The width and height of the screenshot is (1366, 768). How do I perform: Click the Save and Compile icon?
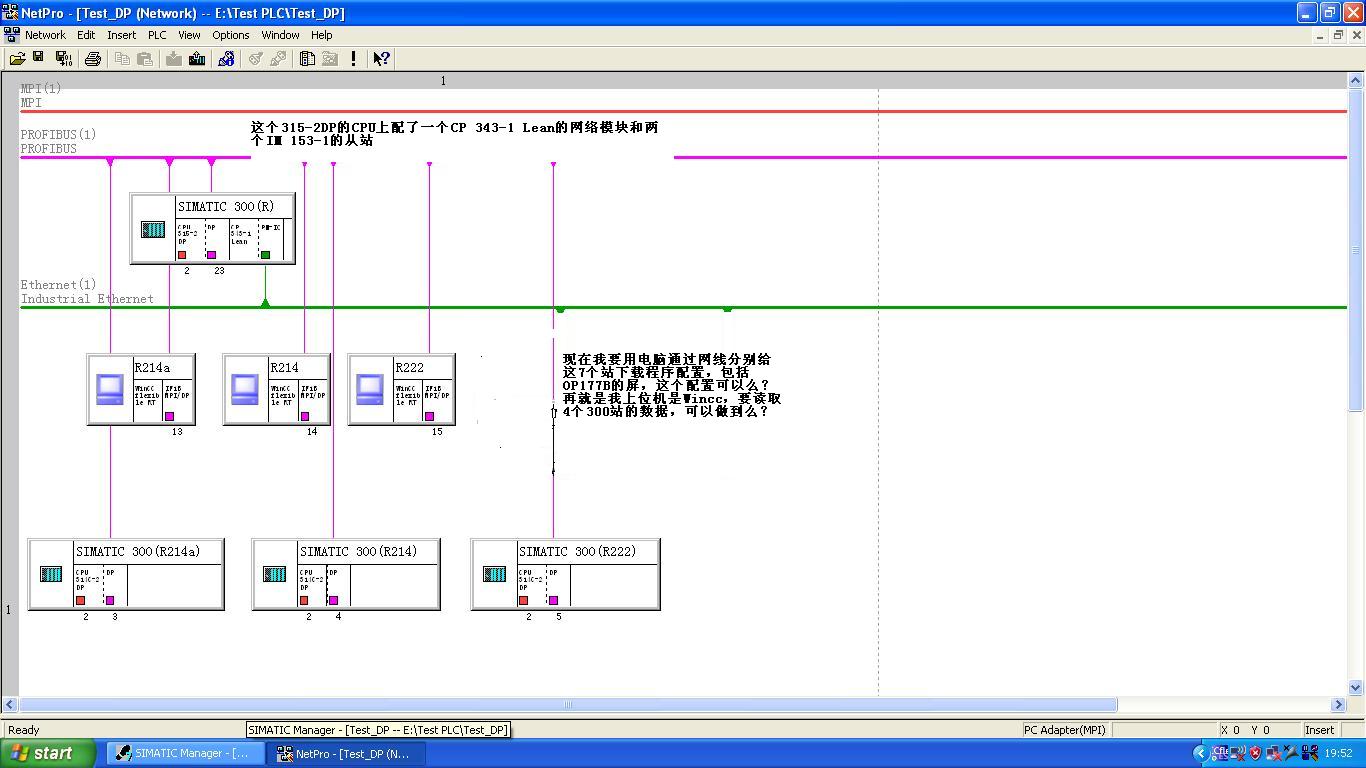coord(63,59)
